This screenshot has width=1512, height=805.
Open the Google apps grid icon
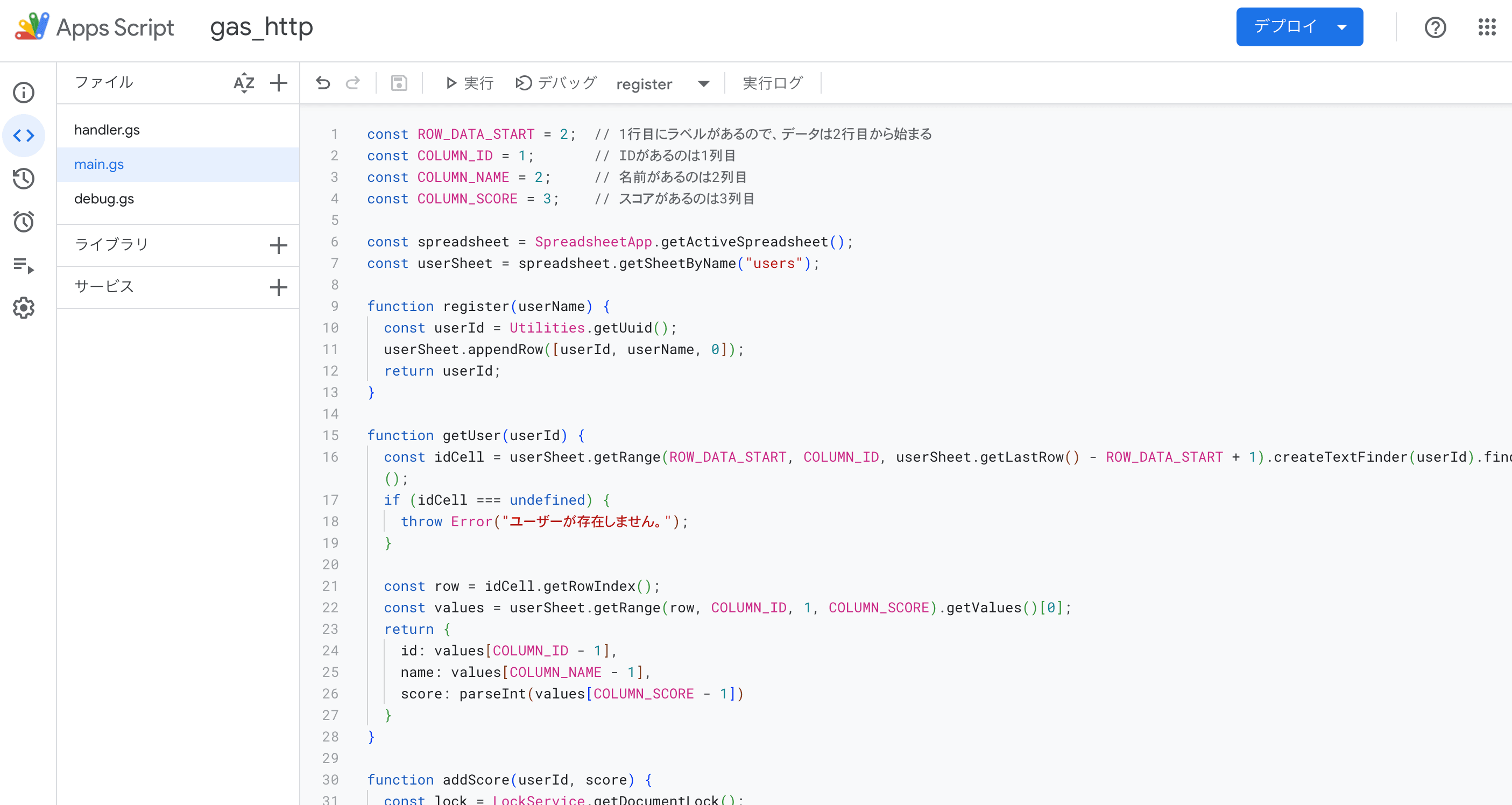pos(1486,27)
